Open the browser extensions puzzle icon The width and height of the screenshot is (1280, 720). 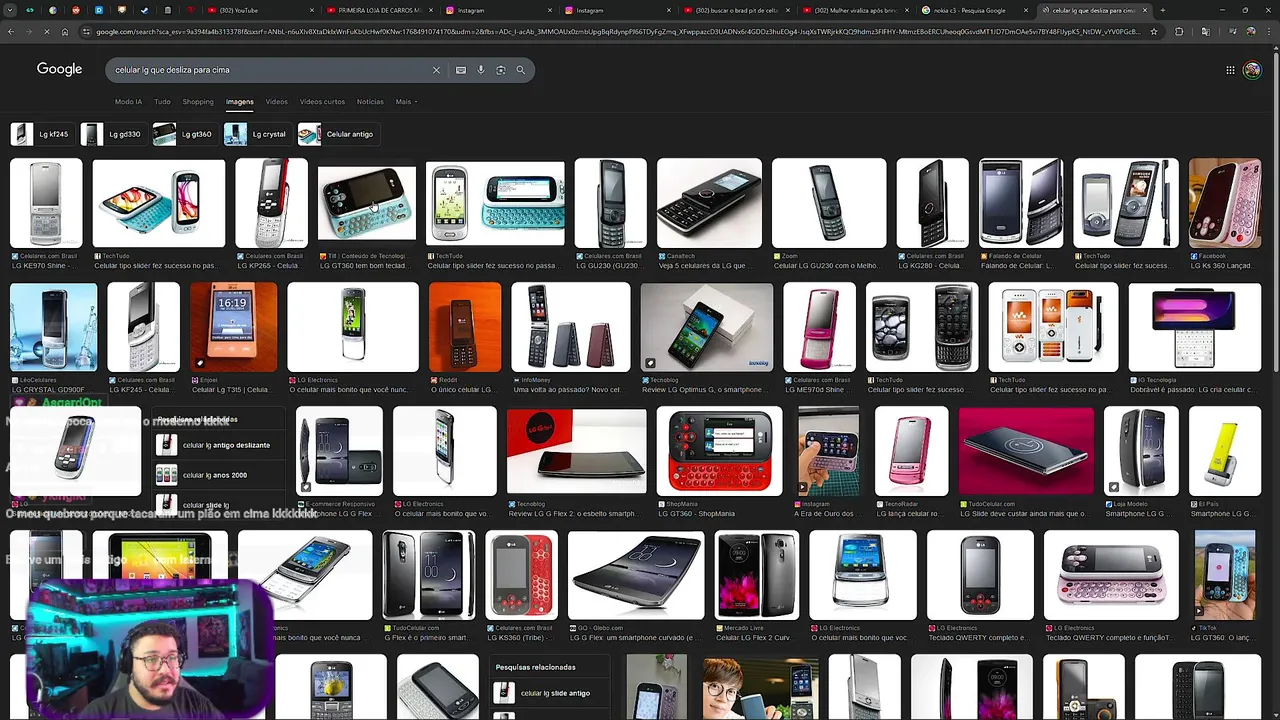1179,31
